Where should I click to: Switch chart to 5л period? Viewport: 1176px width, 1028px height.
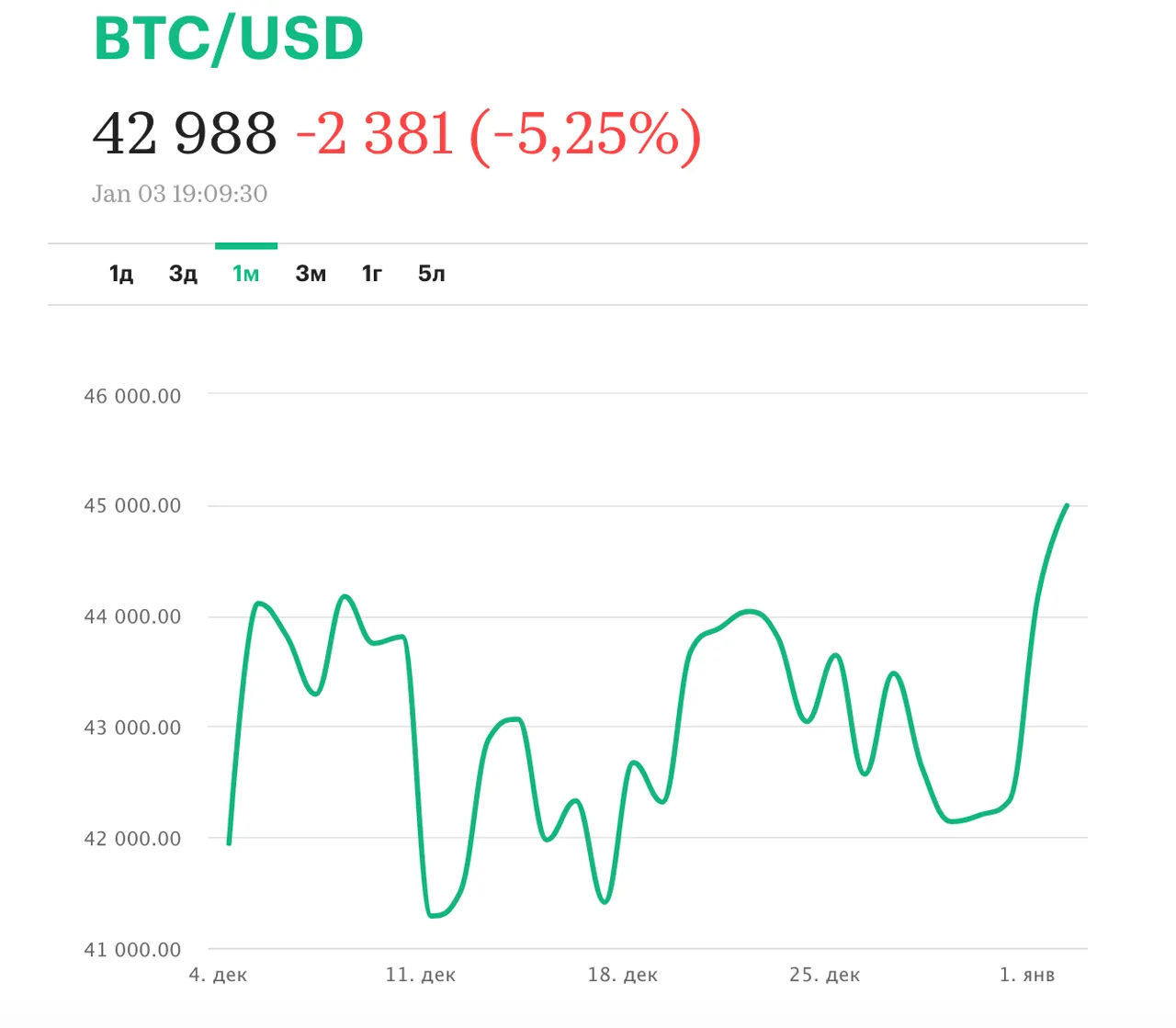click(x=431, y=274)
